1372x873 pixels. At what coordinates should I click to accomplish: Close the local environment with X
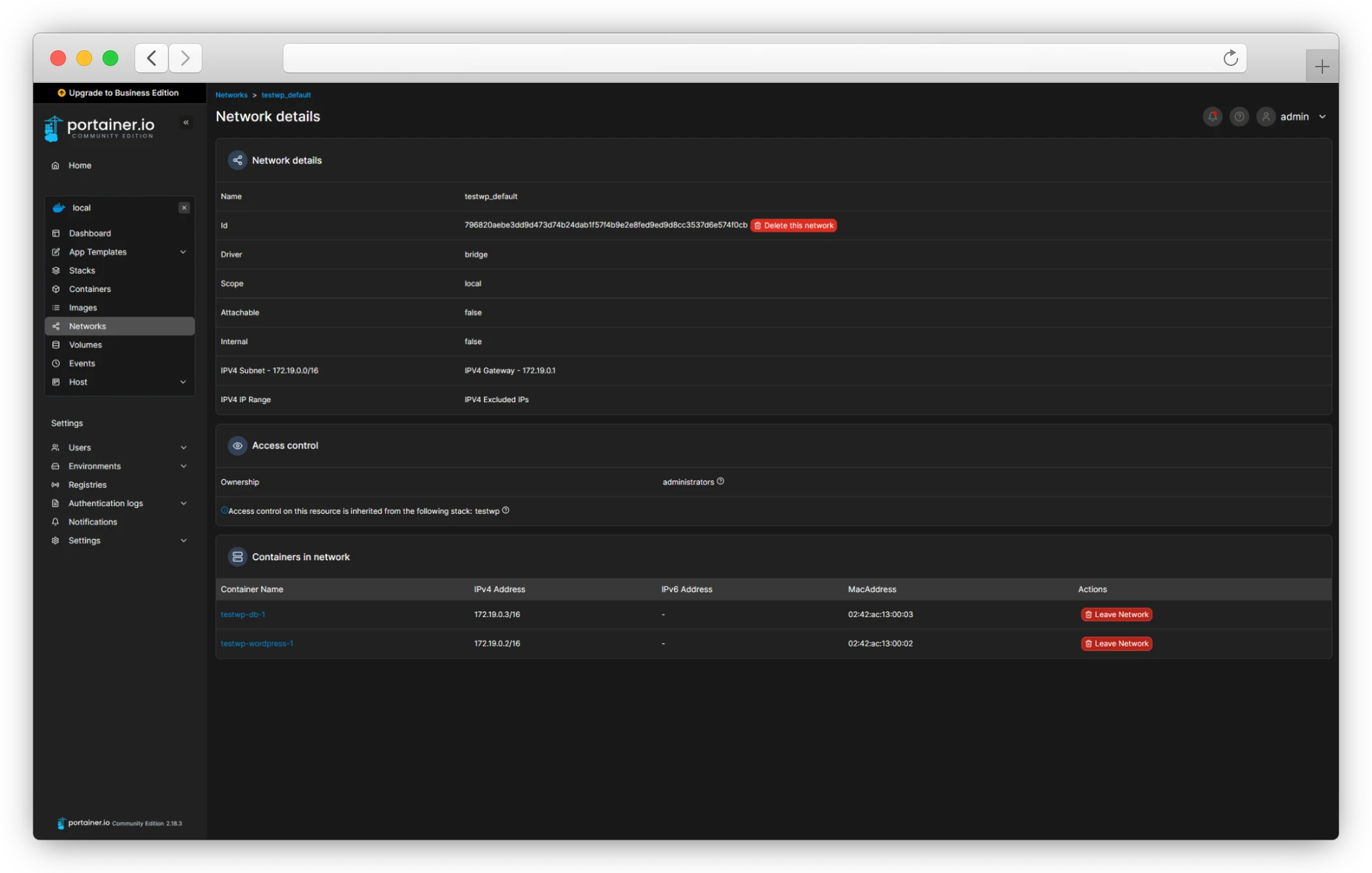(184, 208)
